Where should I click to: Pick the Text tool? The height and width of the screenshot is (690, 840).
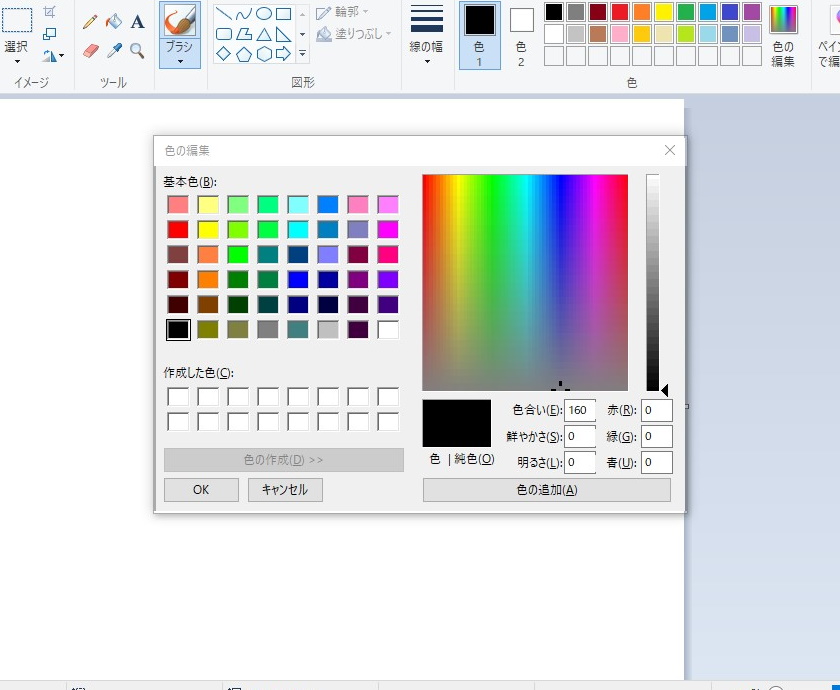(136, 20)
